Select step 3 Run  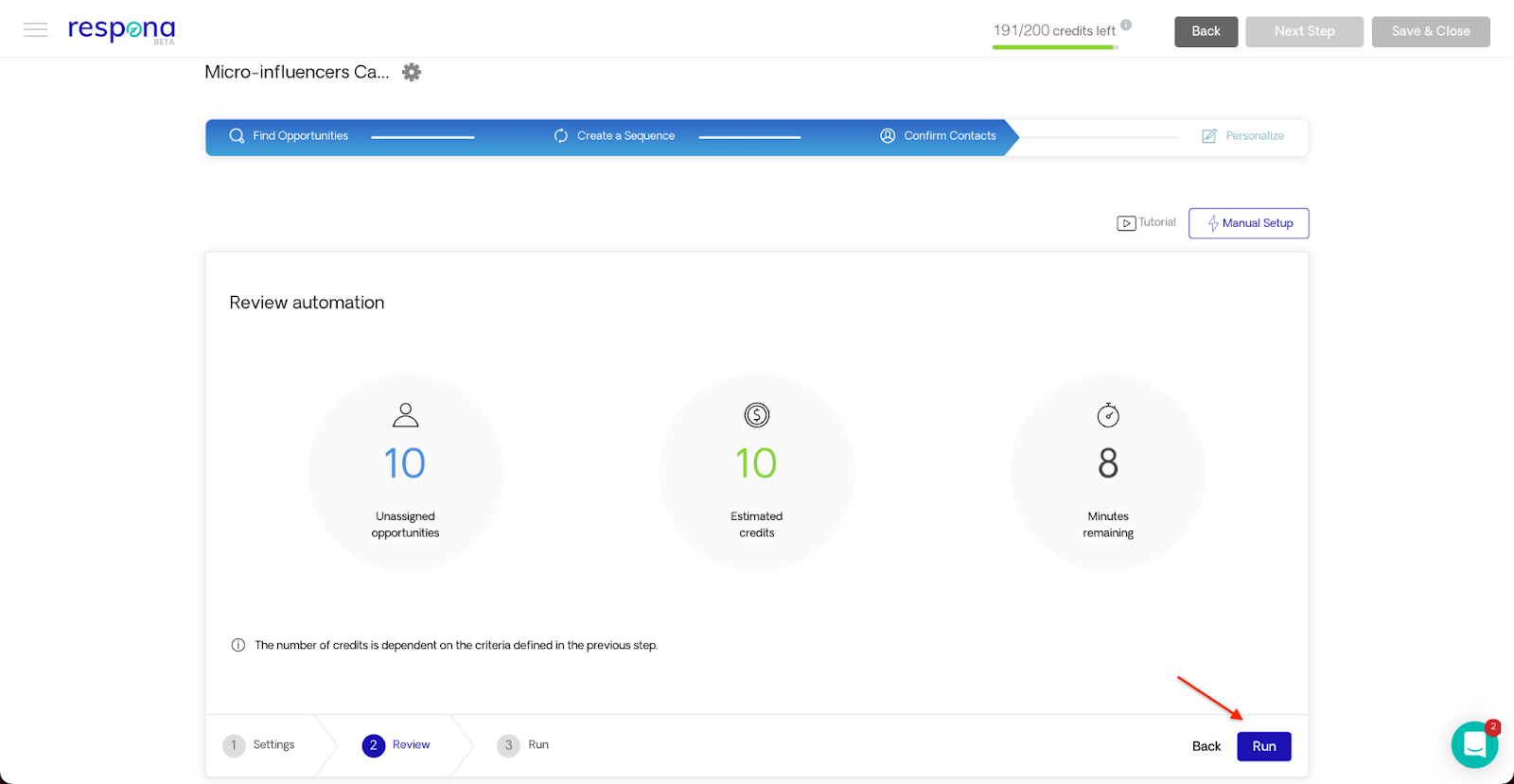(522, 745)
